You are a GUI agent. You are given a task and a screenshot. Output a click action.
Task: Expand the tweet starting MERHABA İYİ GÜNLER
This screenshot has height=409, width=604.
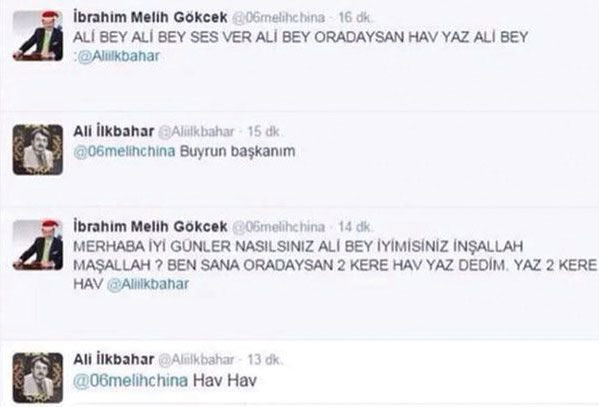pyautogui.click(x=334, y=265)
